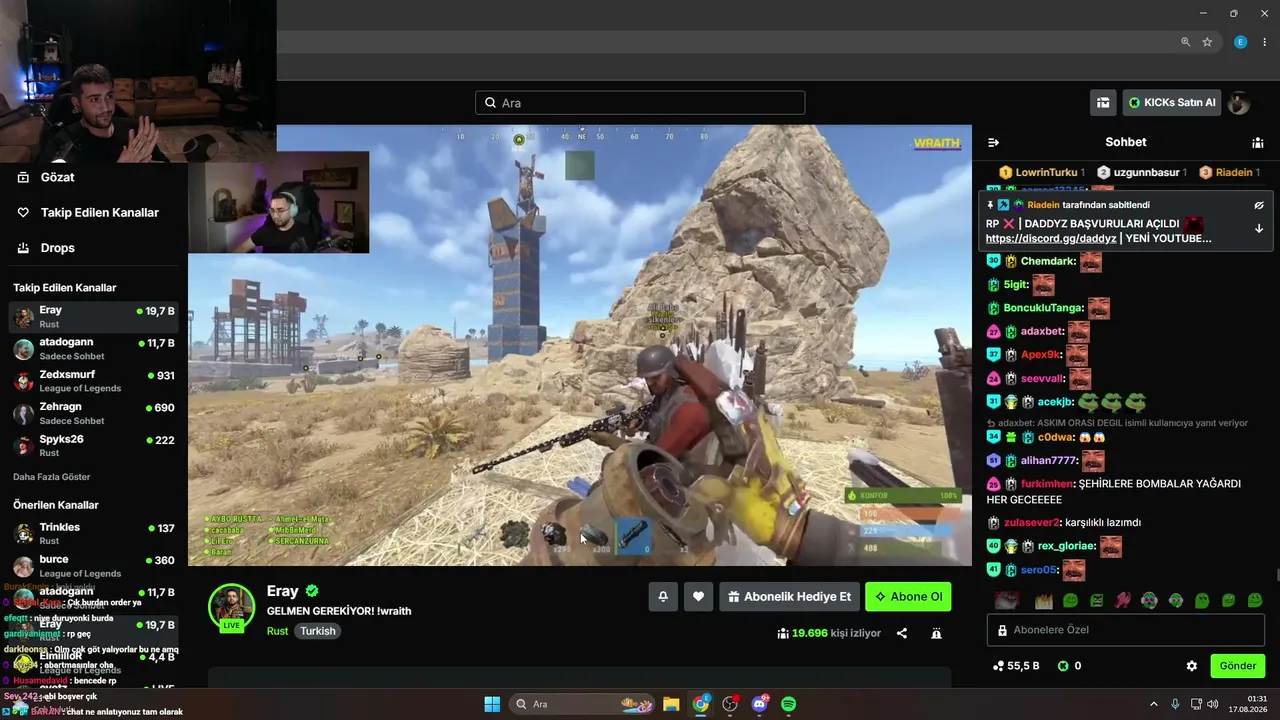Viewport: 1280px width, 720px height.
Task: Click the Abone Ol button
Action: (x=908, y=597)
